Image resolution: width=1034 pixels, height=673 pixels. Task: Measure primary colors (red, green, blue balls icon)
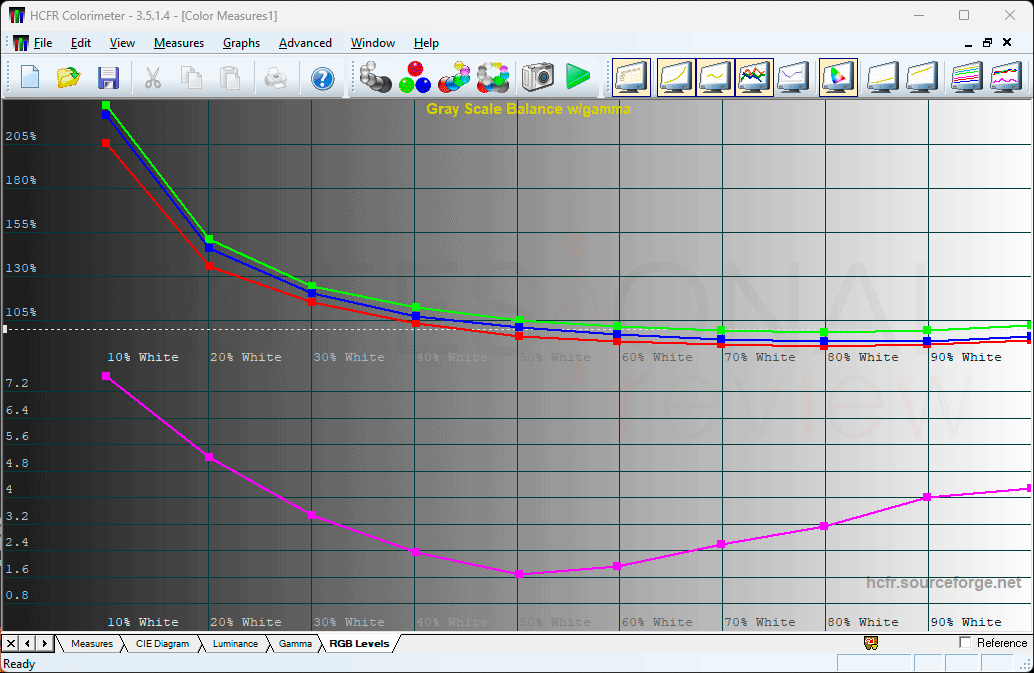coord(415,77)
